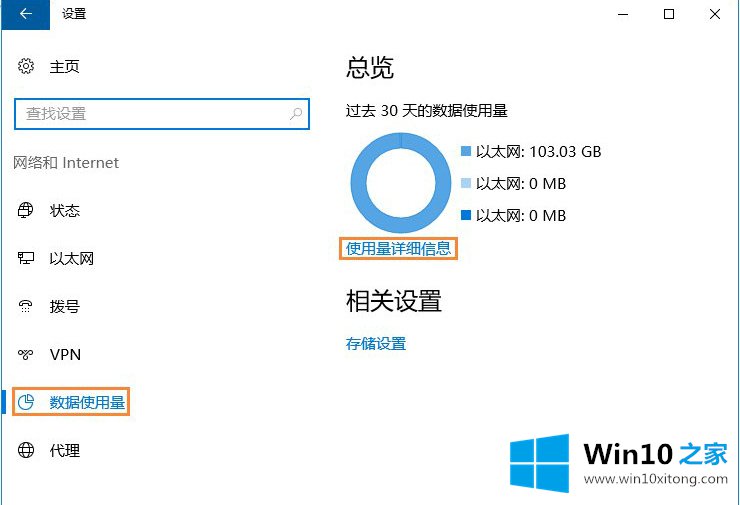
Task: Click the VPN icon
Action: pos(26,355)
